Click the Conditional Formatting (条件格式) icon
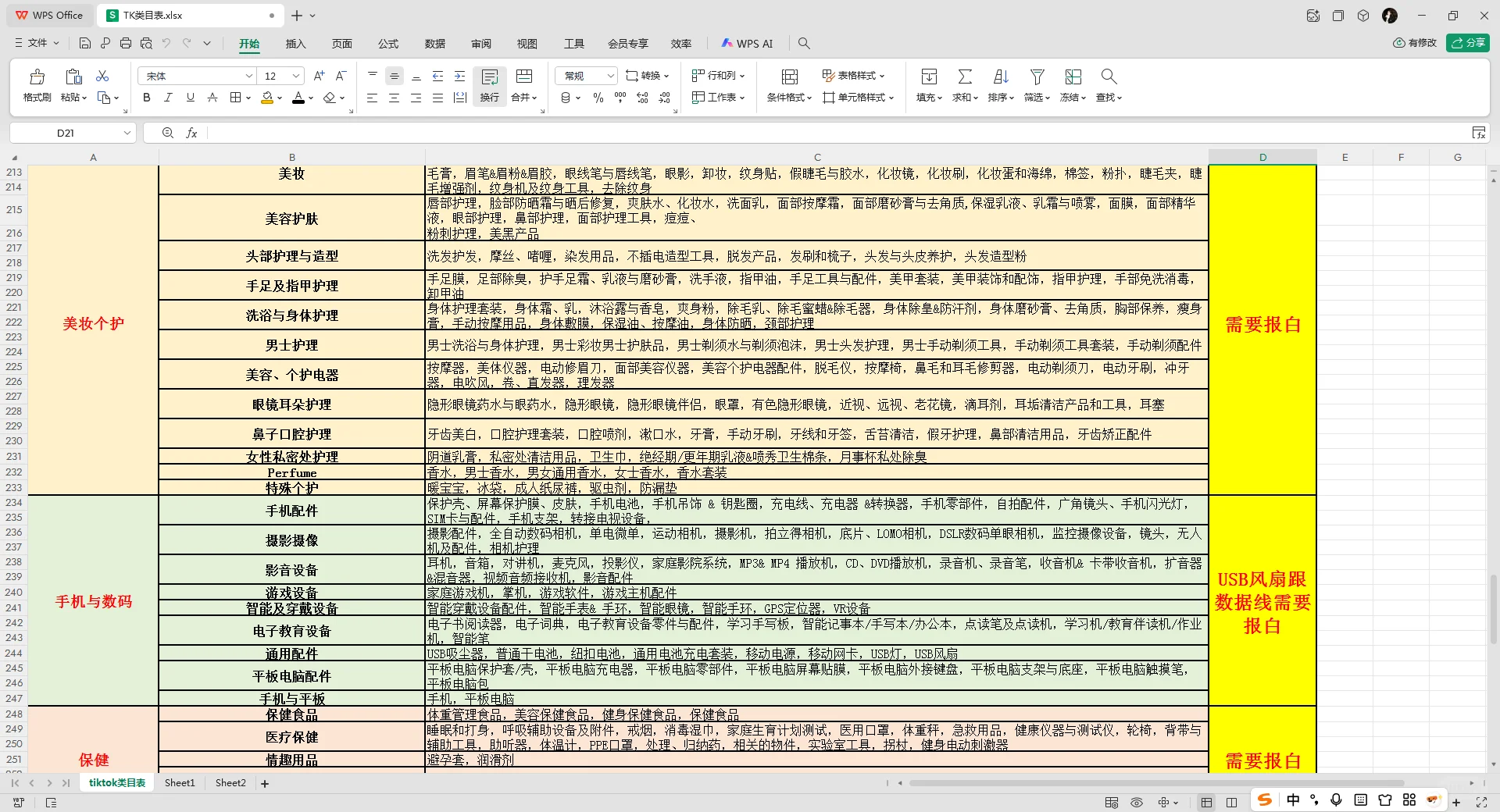This screenshot has width=1500, height=812. 790,77
